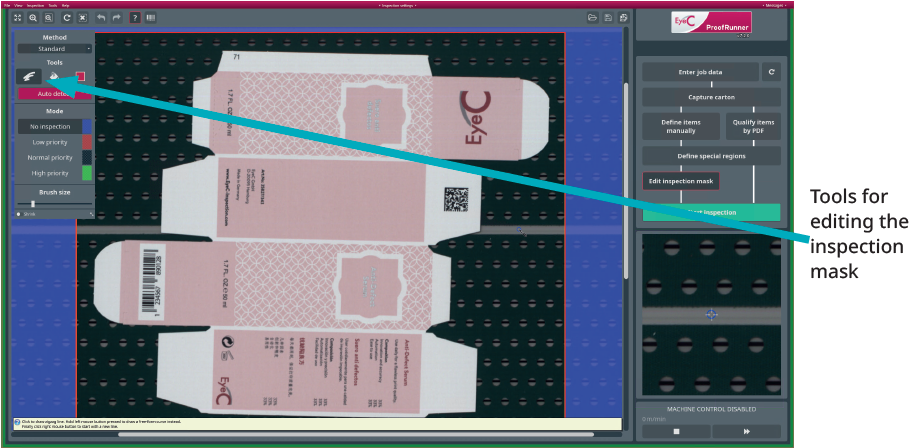Click Define items manually button

tap(681, 127)
